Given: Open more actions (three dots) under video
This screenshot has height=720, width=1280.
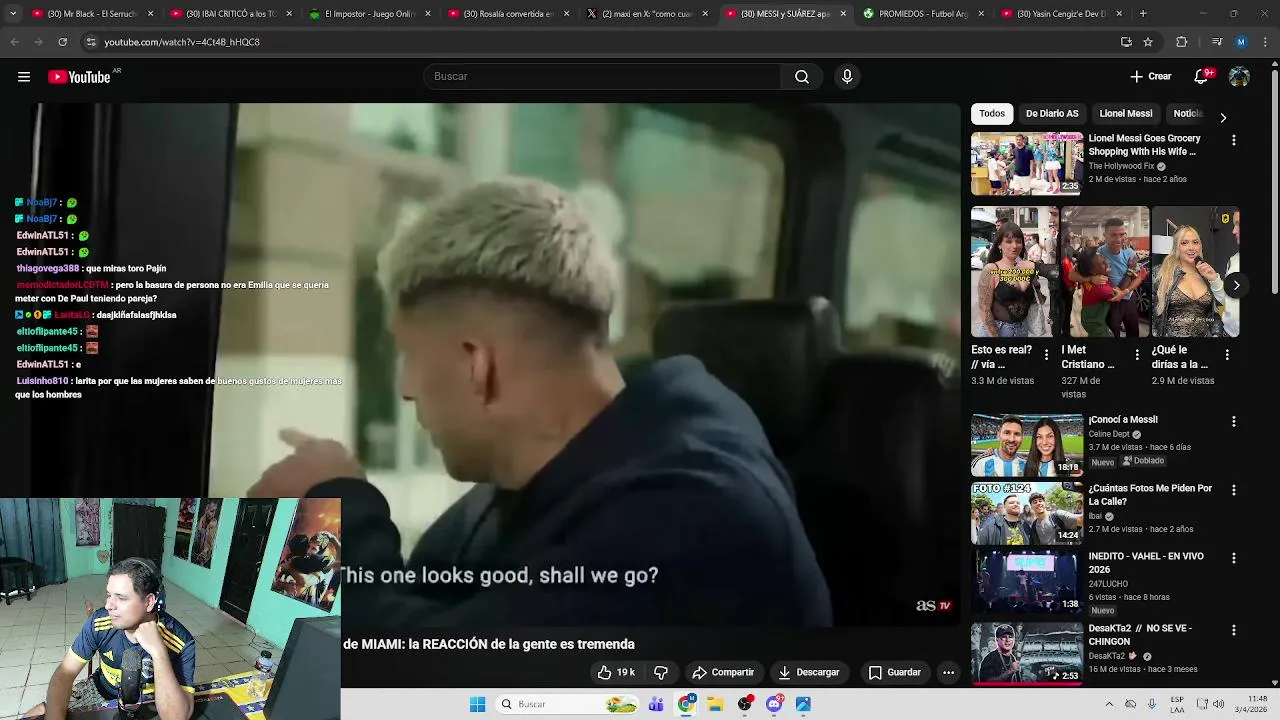Looking at the screenshot, I should [x=948, y=673].
